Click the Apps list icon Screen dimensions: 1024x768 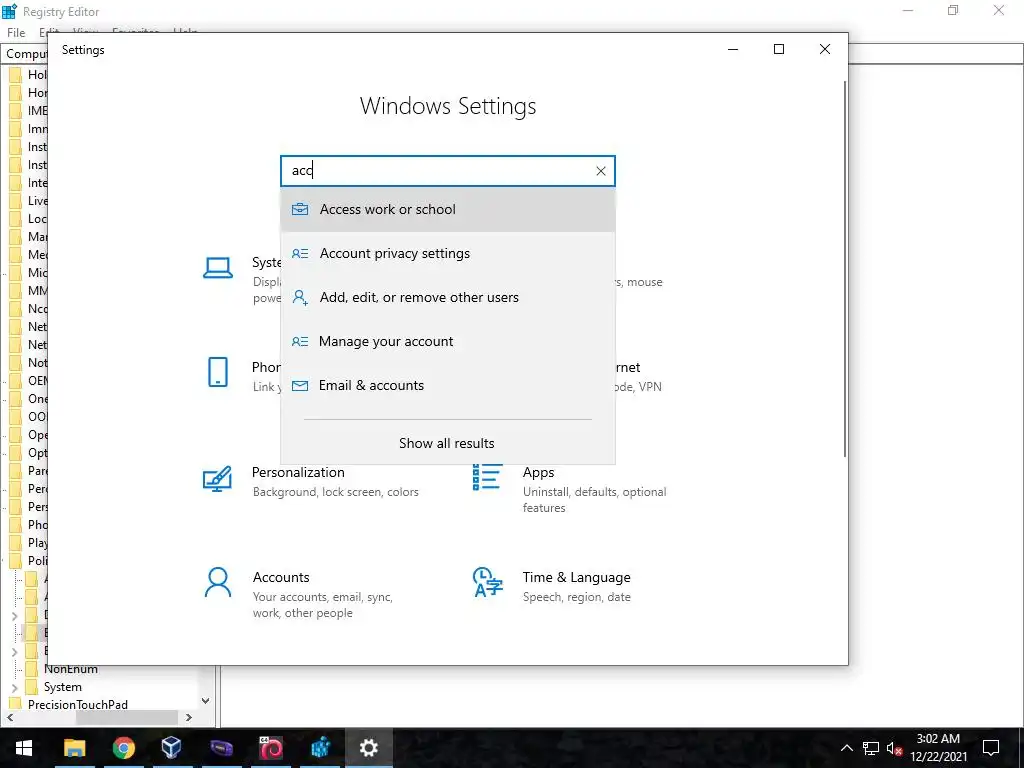(487, 477)
